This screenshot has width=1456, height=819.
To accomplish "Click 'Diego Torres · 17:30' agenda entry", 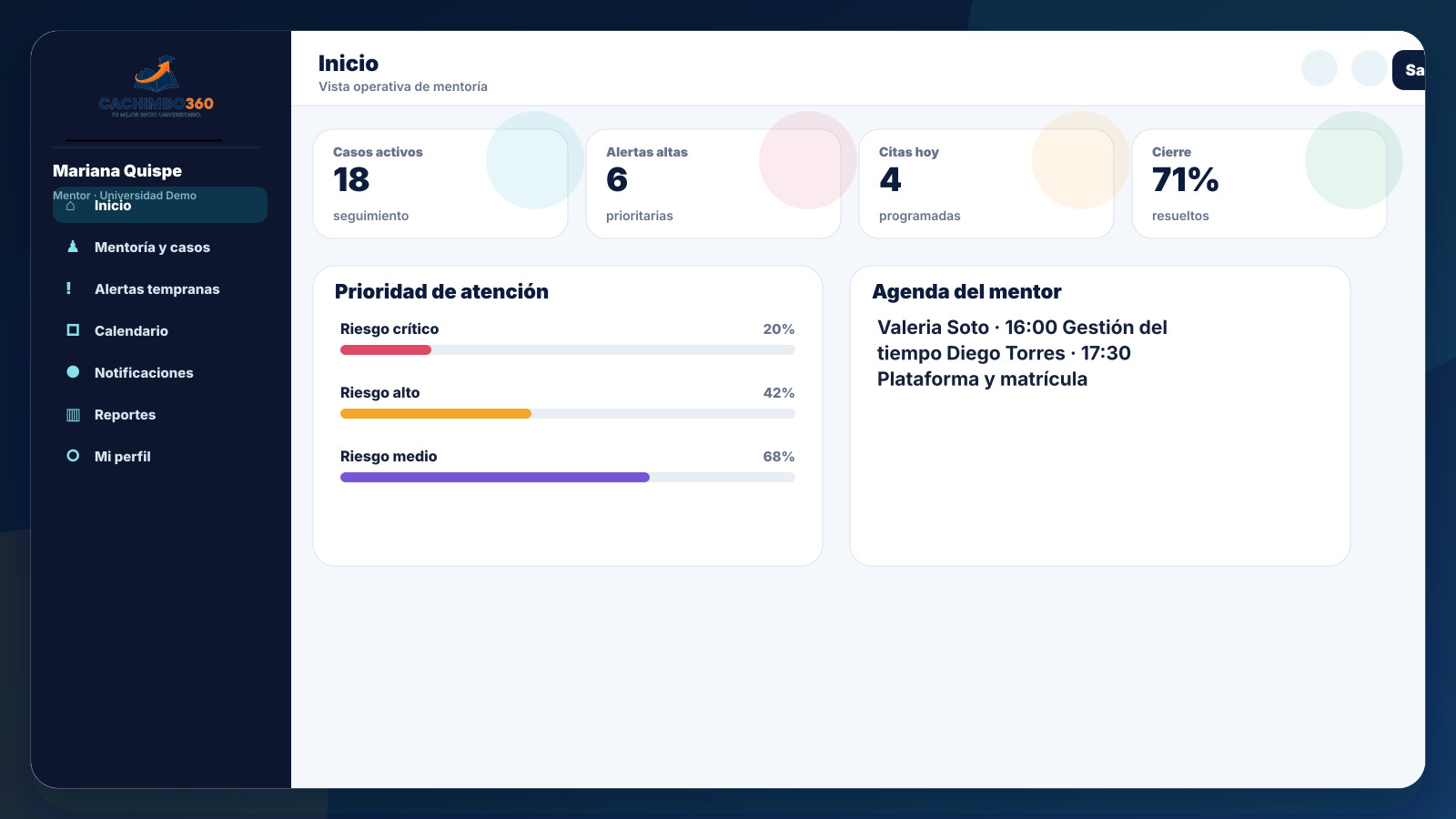I will (x=1038, y=353).
